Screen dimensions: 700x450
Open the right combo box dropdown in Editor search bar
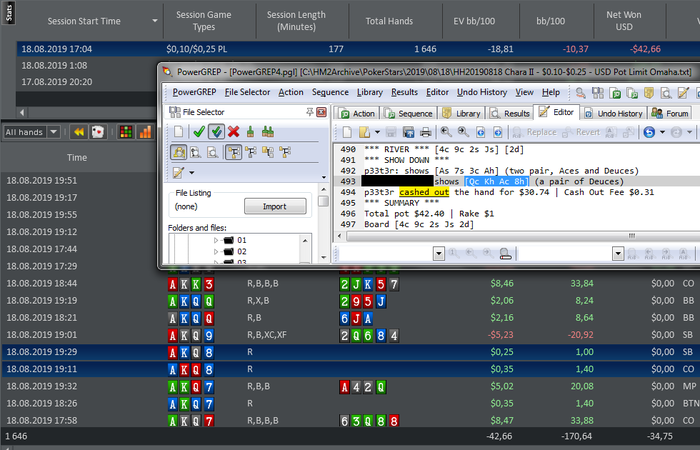pyautogui.click(x=618, y=254)
